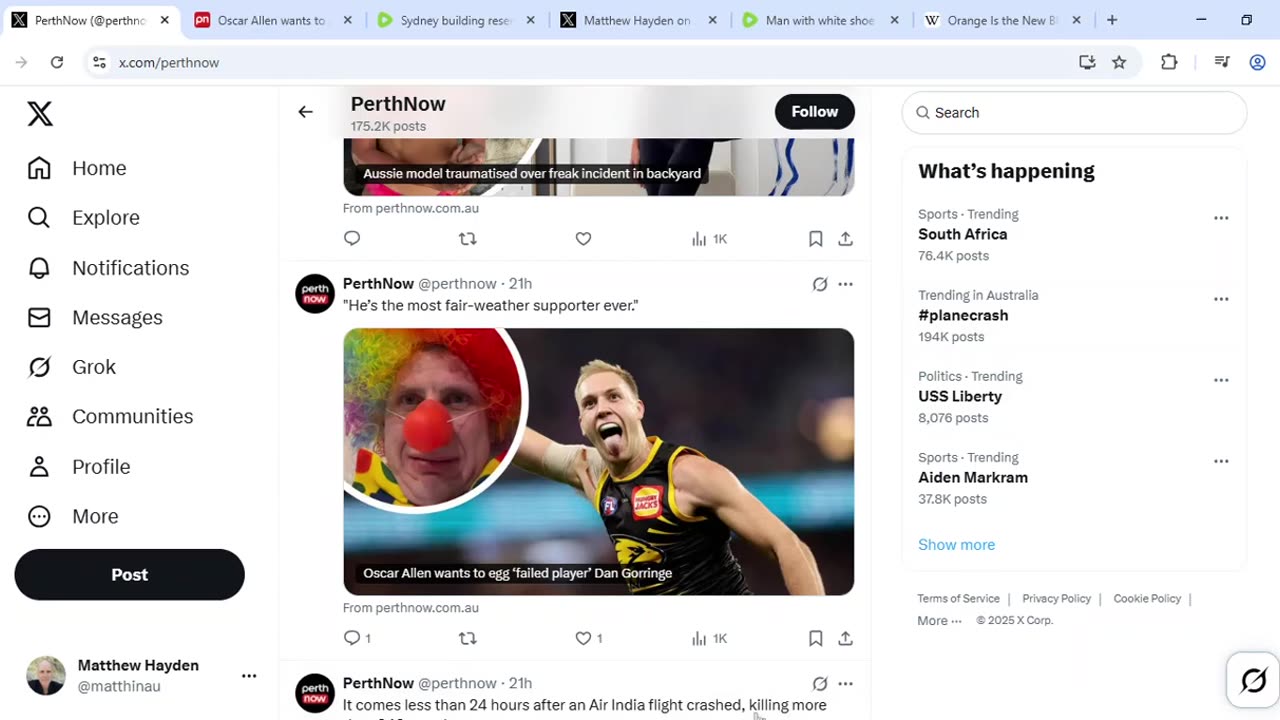Open Grok in the sidebar
1280x720 pixels.
(72, 367)
